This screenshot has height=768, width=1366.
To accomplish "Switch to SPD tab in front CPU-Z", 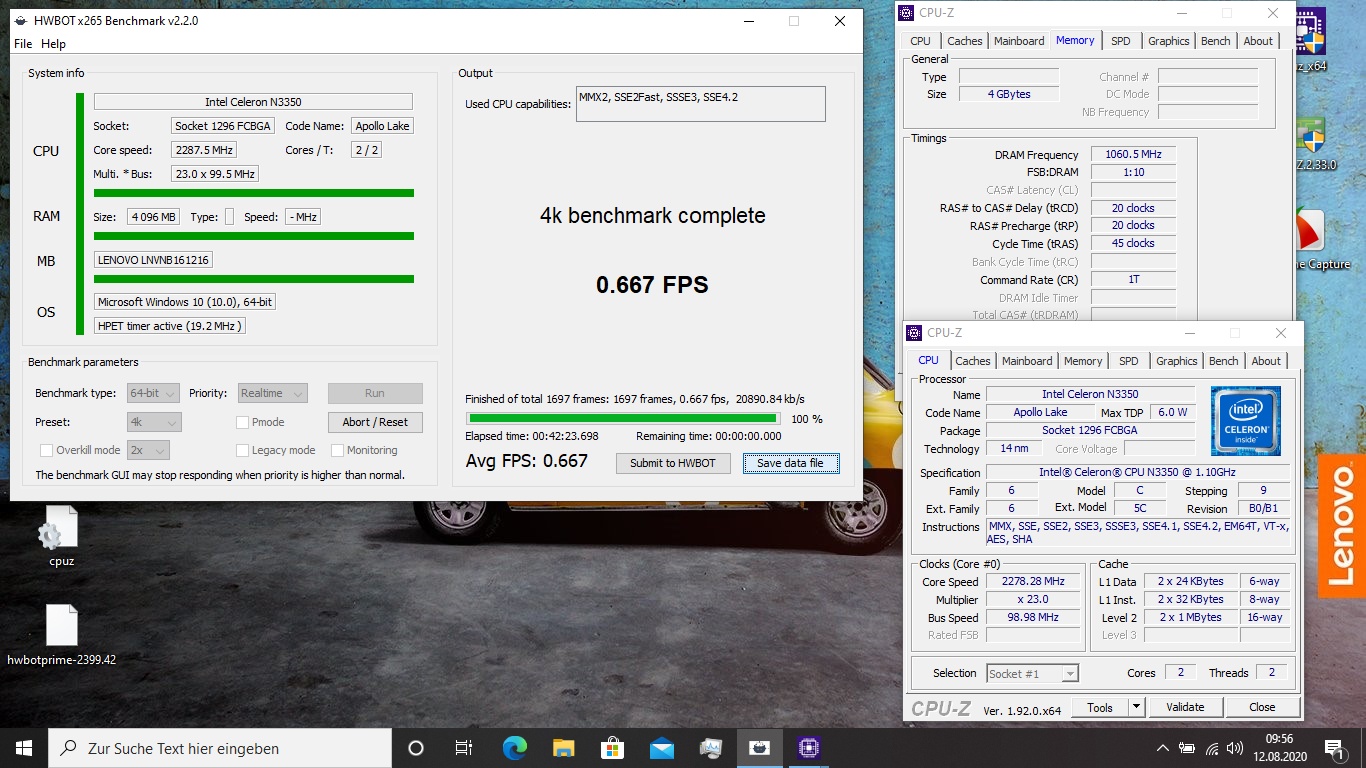I will pos(1128,361).
